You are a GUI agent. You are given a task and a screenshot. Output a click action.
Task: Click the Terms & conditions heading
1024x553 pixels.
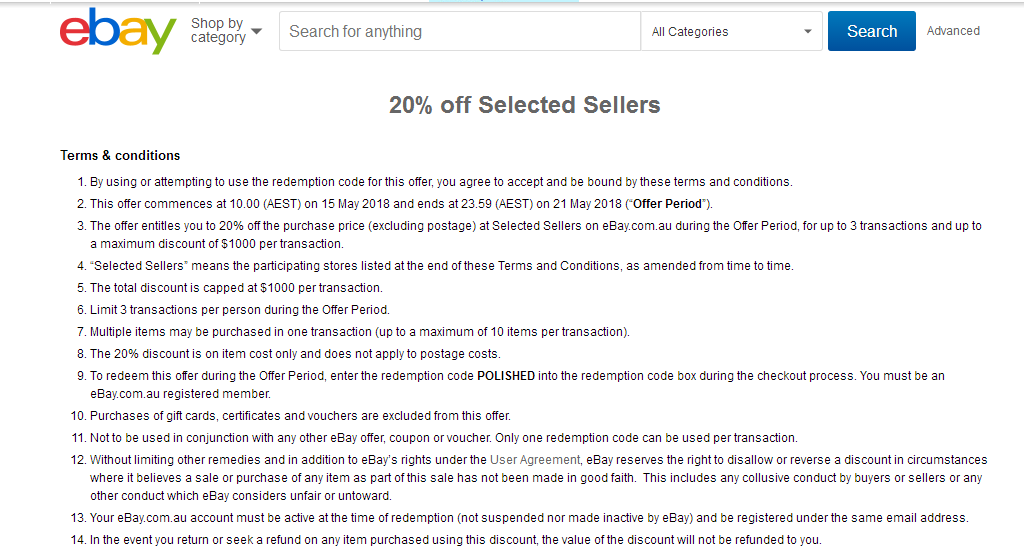120,155
